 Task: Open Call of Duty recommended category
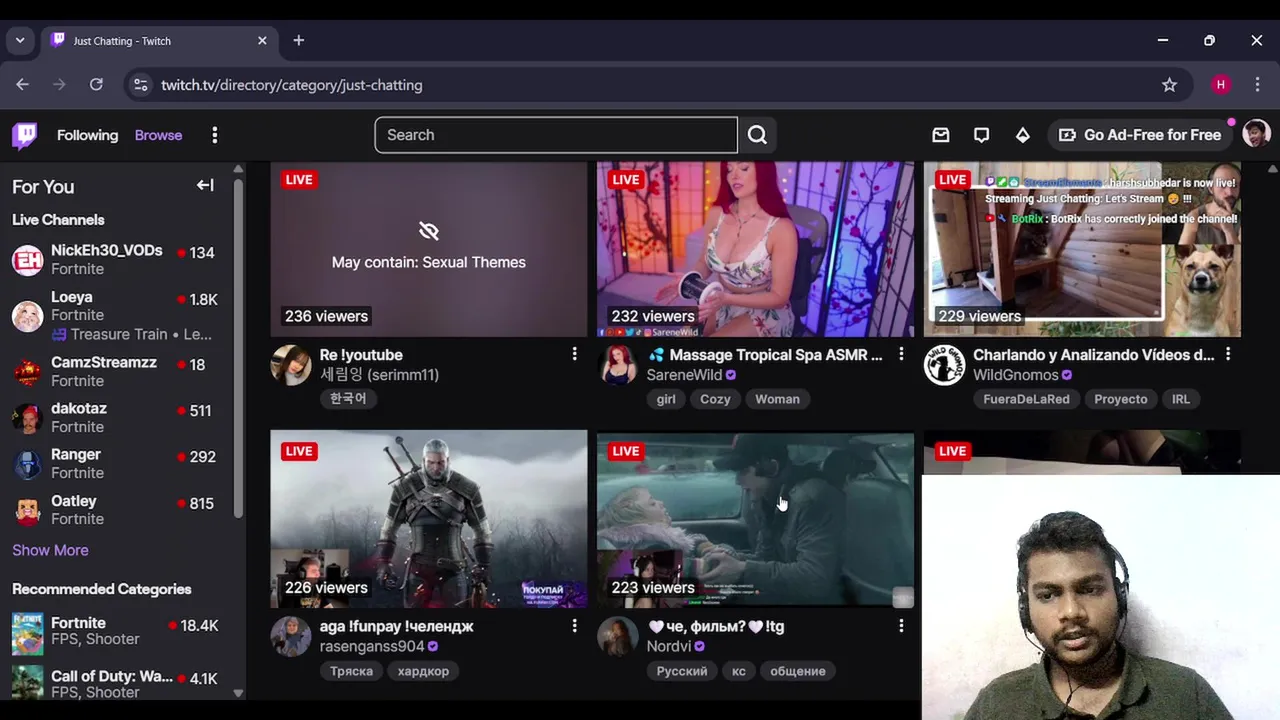tap(120, 684)
